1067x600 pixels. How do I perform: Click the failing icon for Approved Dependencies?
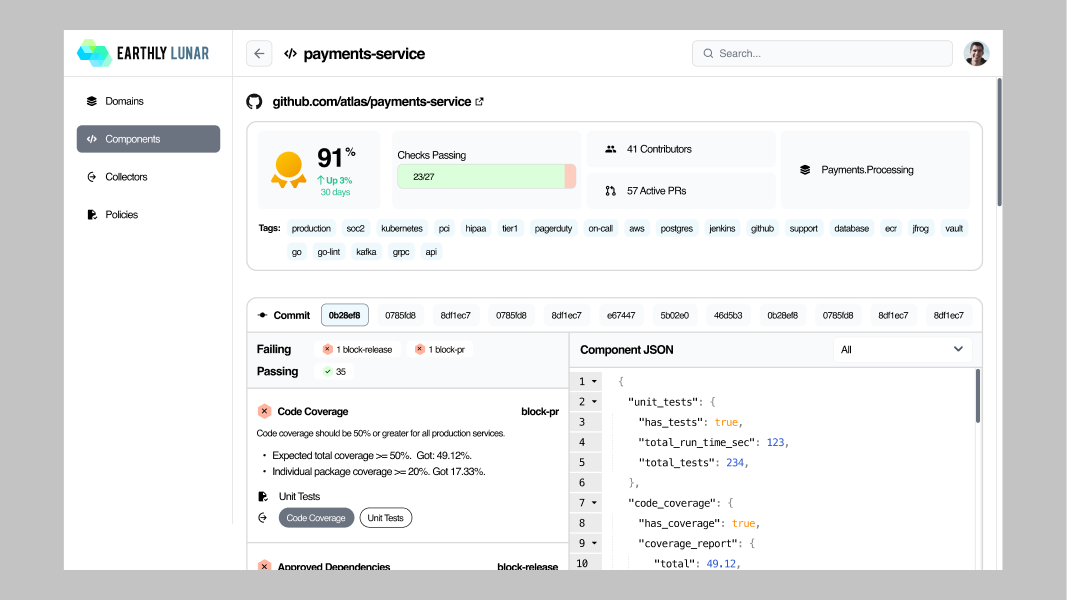[265, 565]
